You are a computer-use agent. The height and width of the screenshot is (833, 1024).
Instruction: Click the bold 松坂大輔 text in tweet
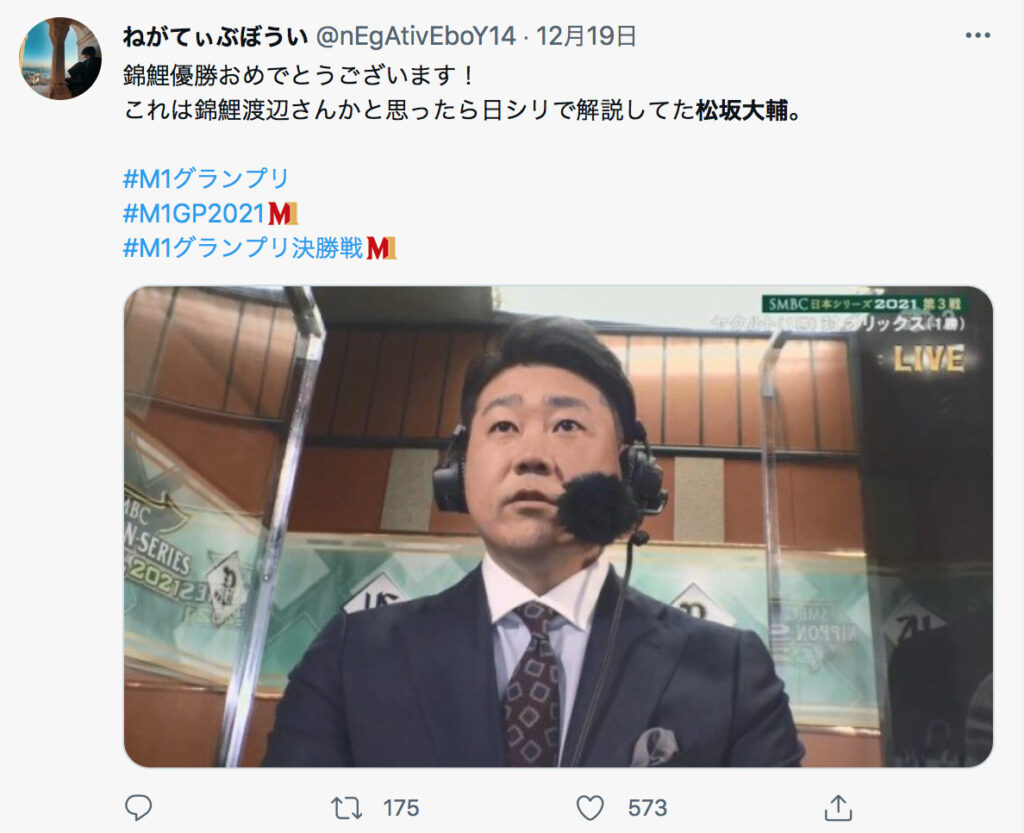click(742, 111)
